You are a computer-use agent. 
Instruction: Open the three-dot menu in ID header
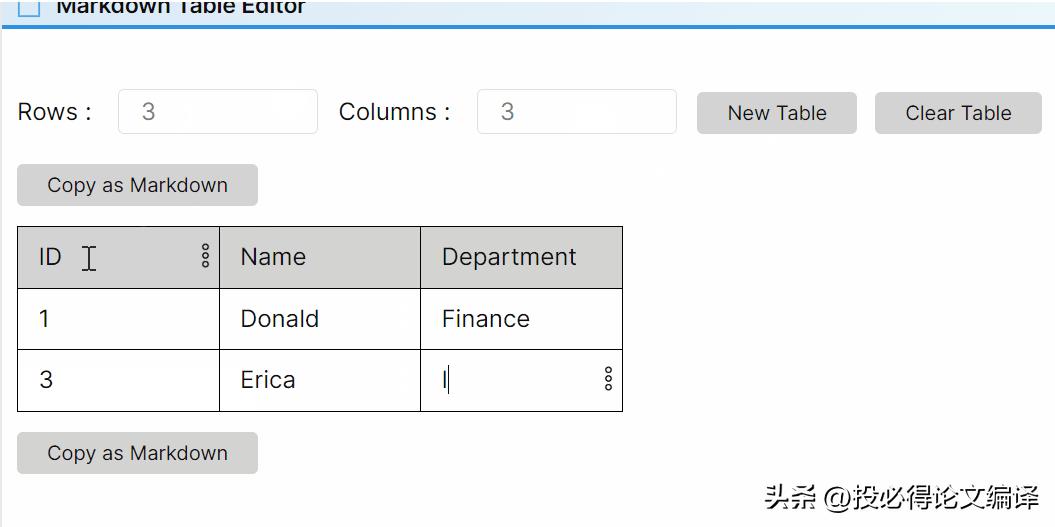[205, 256]
